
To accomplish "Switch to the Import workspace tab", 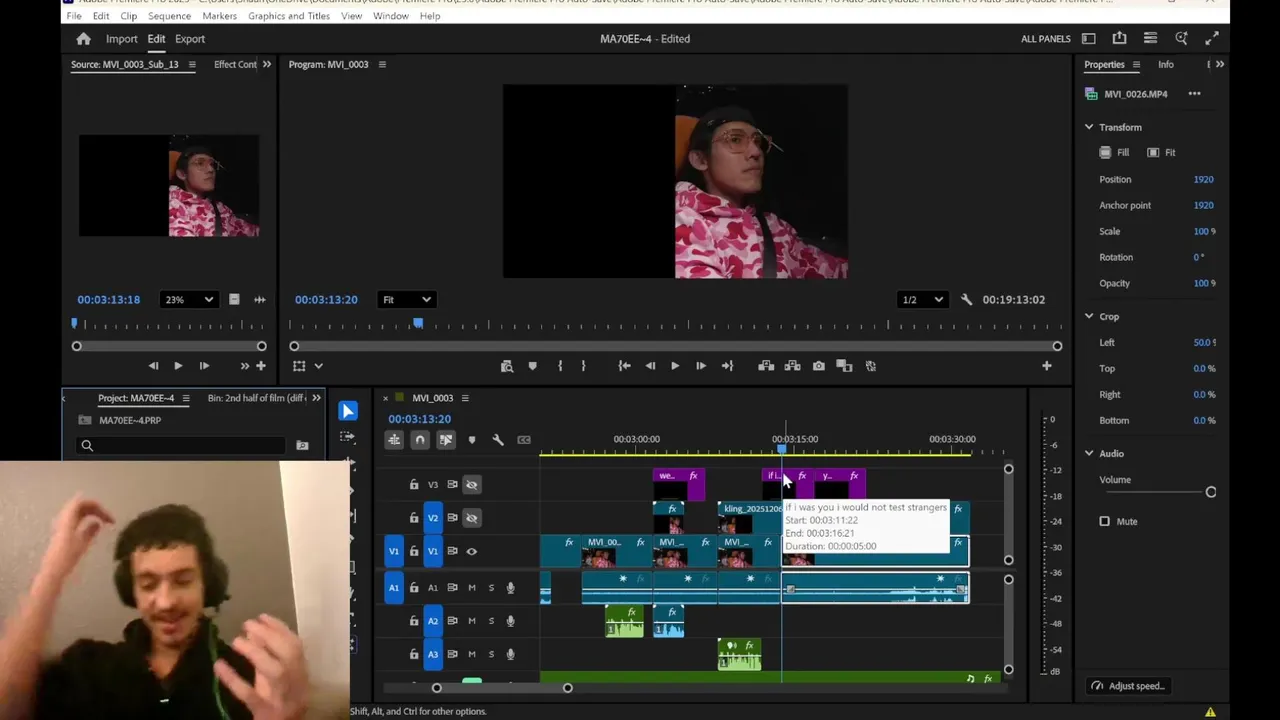I will 122,39.
